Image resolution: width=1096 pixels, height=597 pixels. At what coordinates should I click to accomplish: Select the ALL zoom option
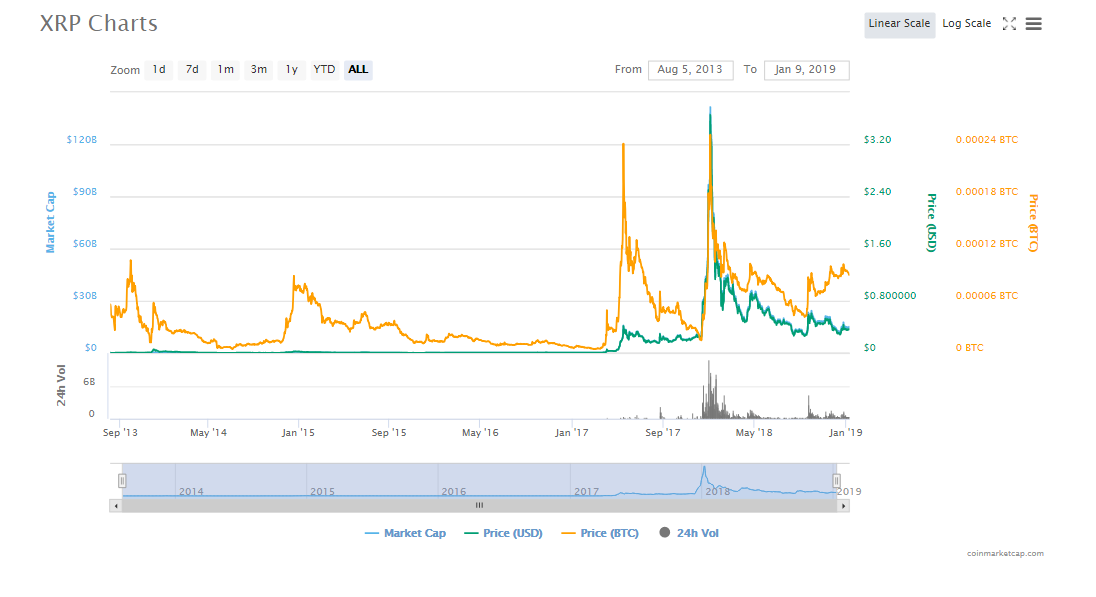point(358,69)
